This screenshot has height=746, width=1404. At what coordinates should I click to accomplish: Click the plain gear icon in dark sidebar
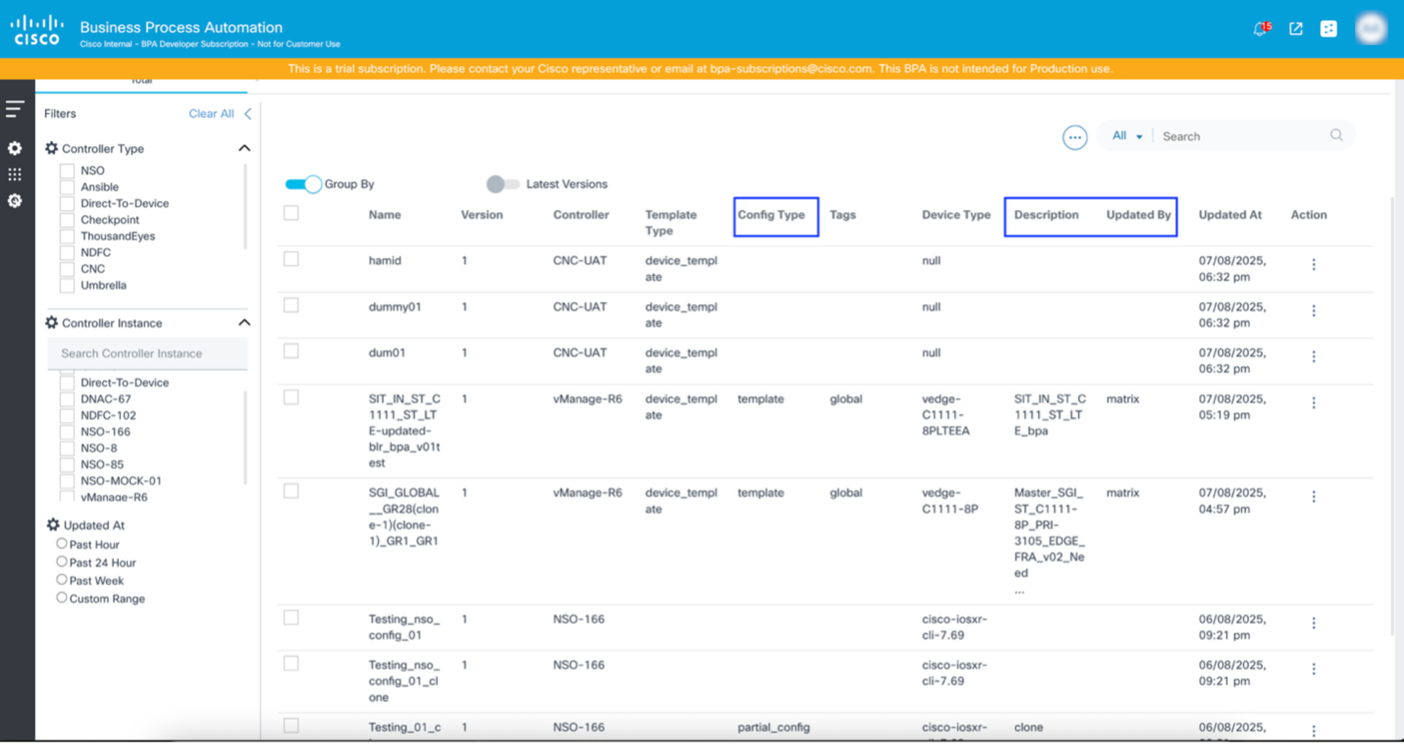point(15,148)
